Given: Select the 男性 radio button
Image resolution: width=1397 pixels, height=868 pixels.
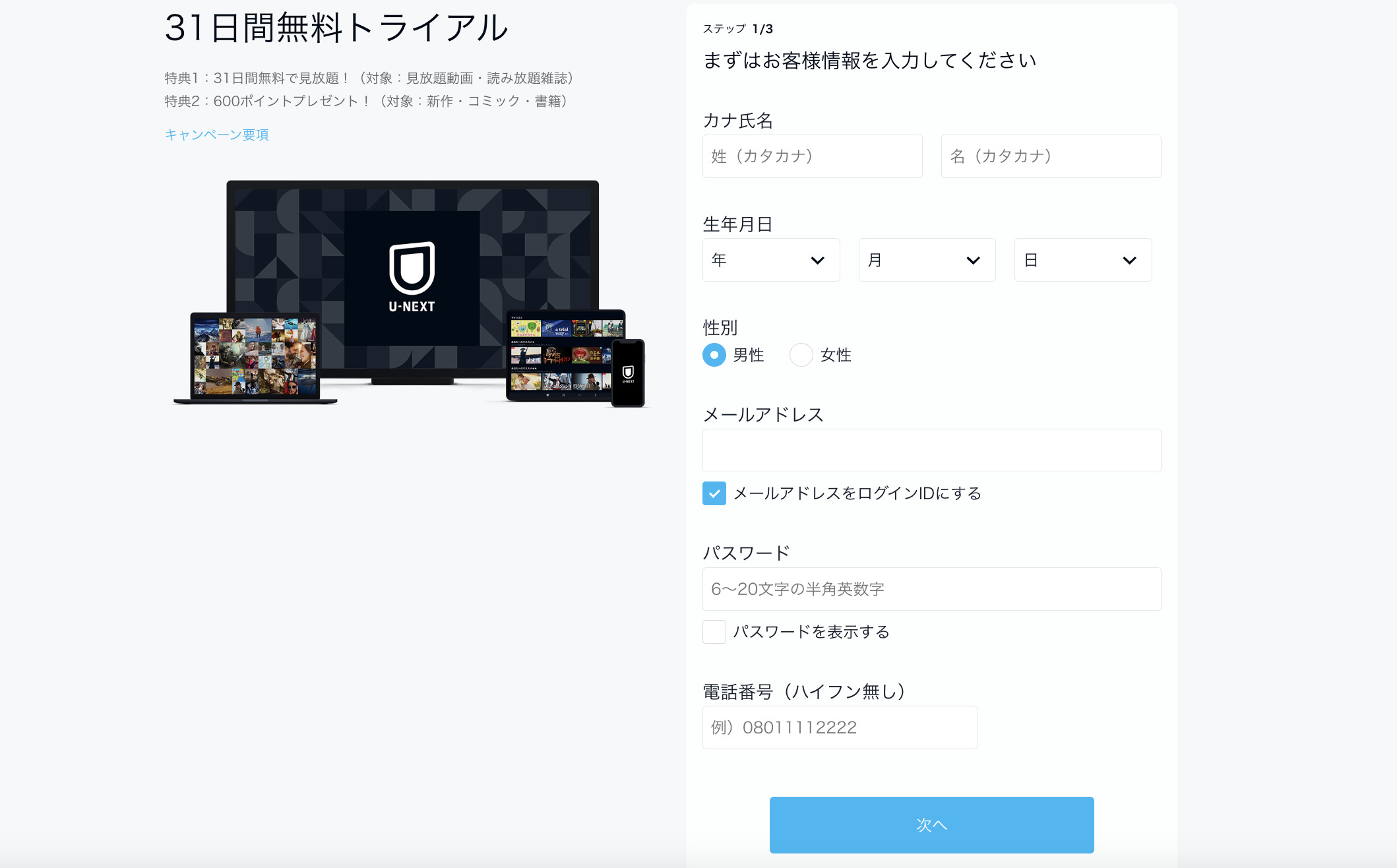Looking at the screenshot, I should click(714, 355).
